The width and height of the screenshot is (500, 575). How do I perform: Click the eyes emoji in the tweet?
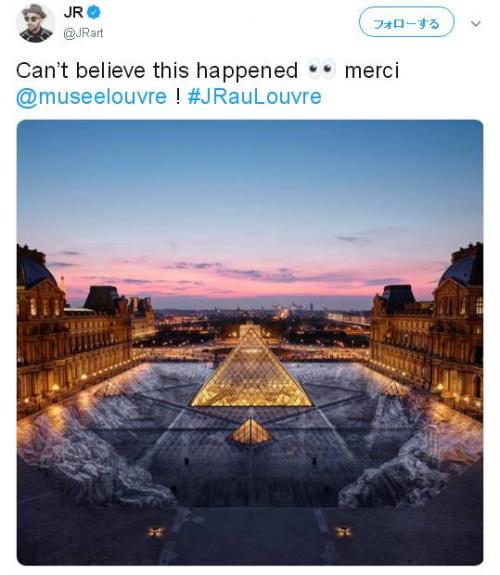pyautogui.click(x=321, y=69)
